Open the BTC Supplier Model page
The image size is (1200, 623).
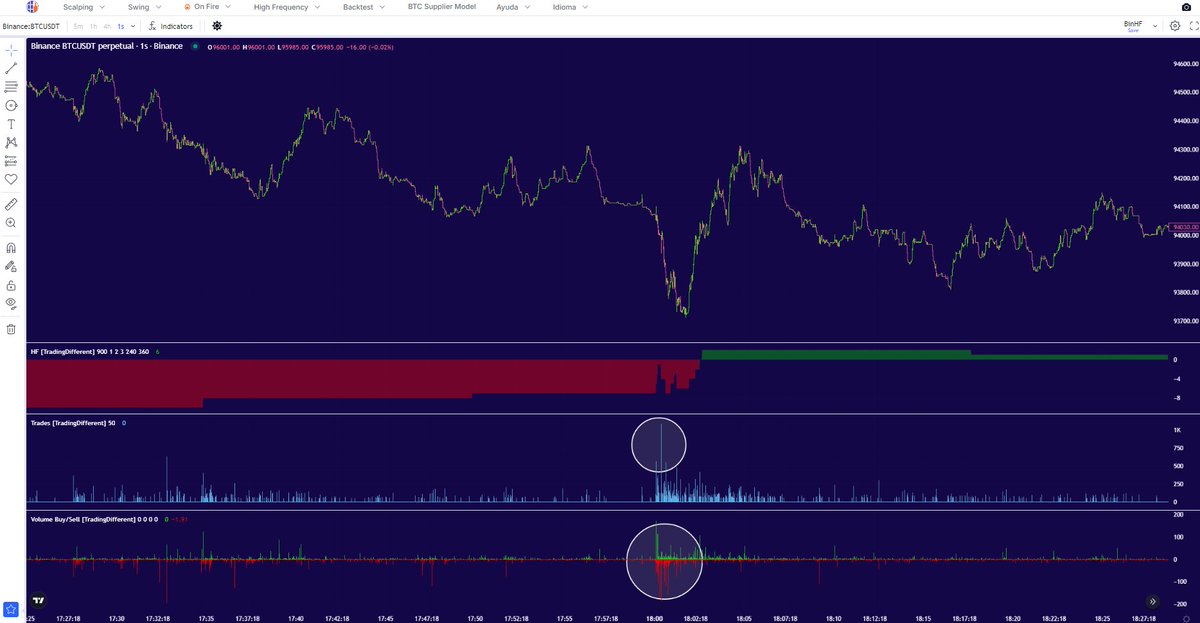click(x=442, y=7)
